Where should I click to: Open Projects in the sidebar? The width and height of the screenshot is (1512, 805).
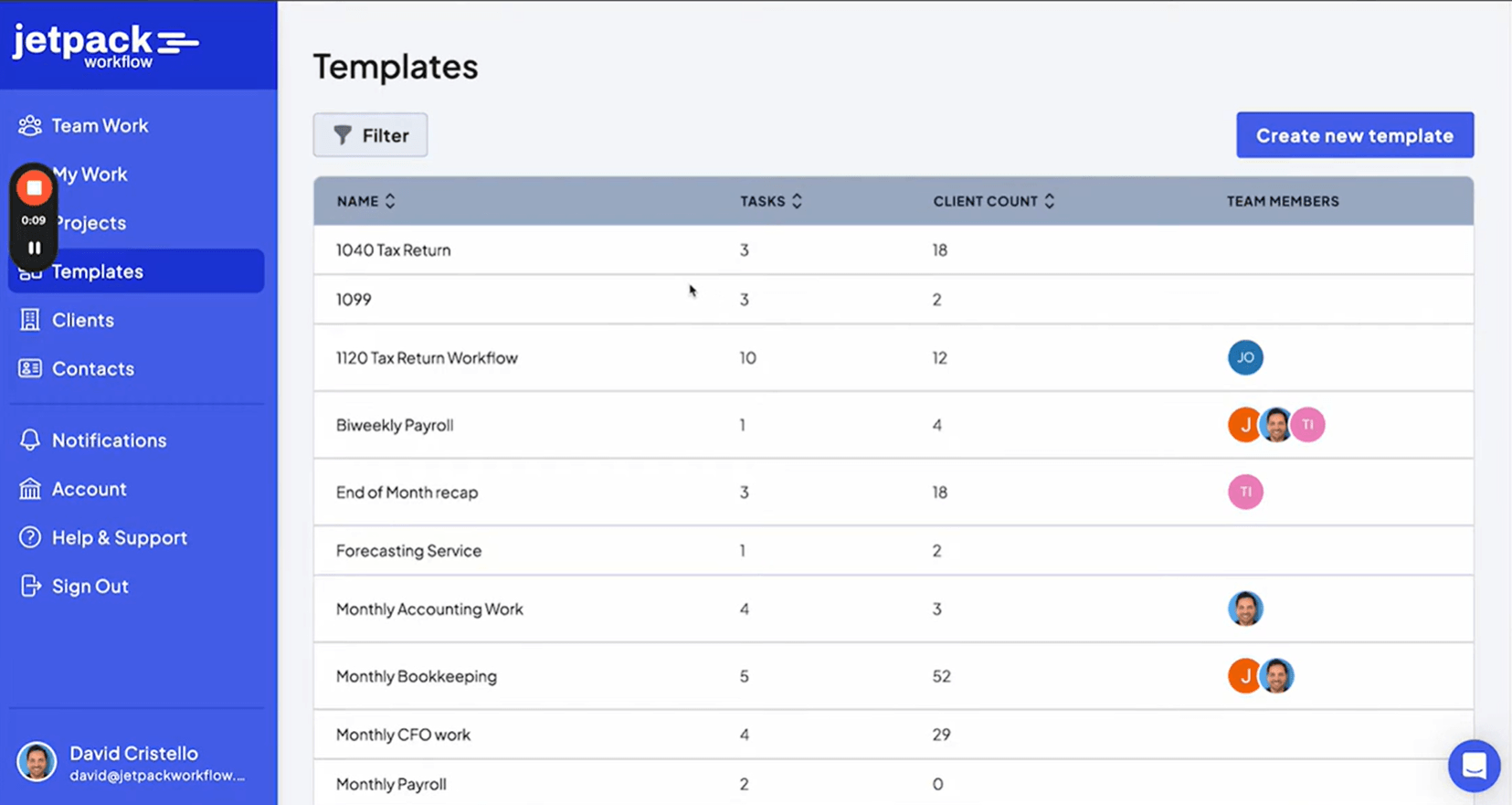coord(90,223)
